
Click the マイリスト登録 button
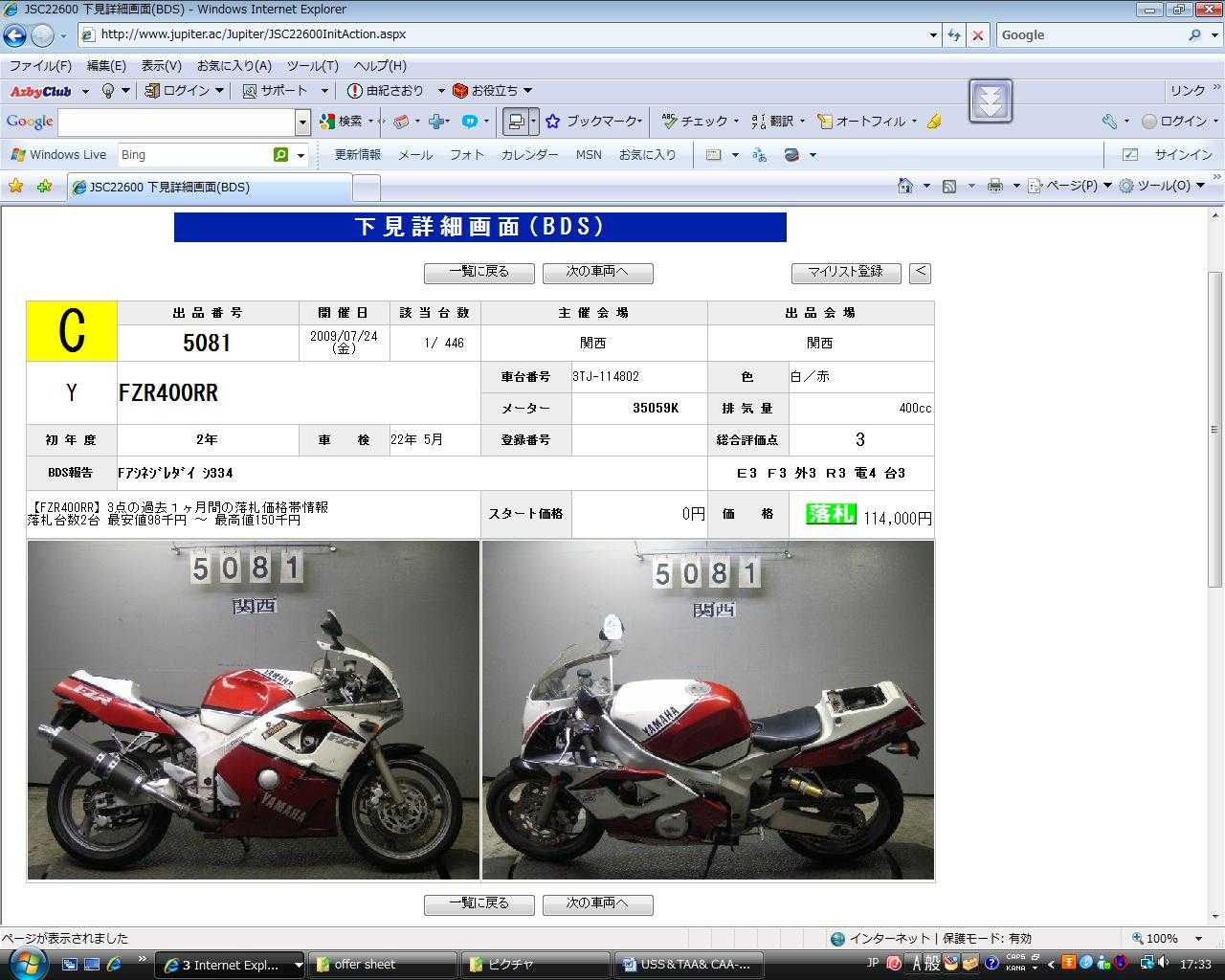click(846, 272)
